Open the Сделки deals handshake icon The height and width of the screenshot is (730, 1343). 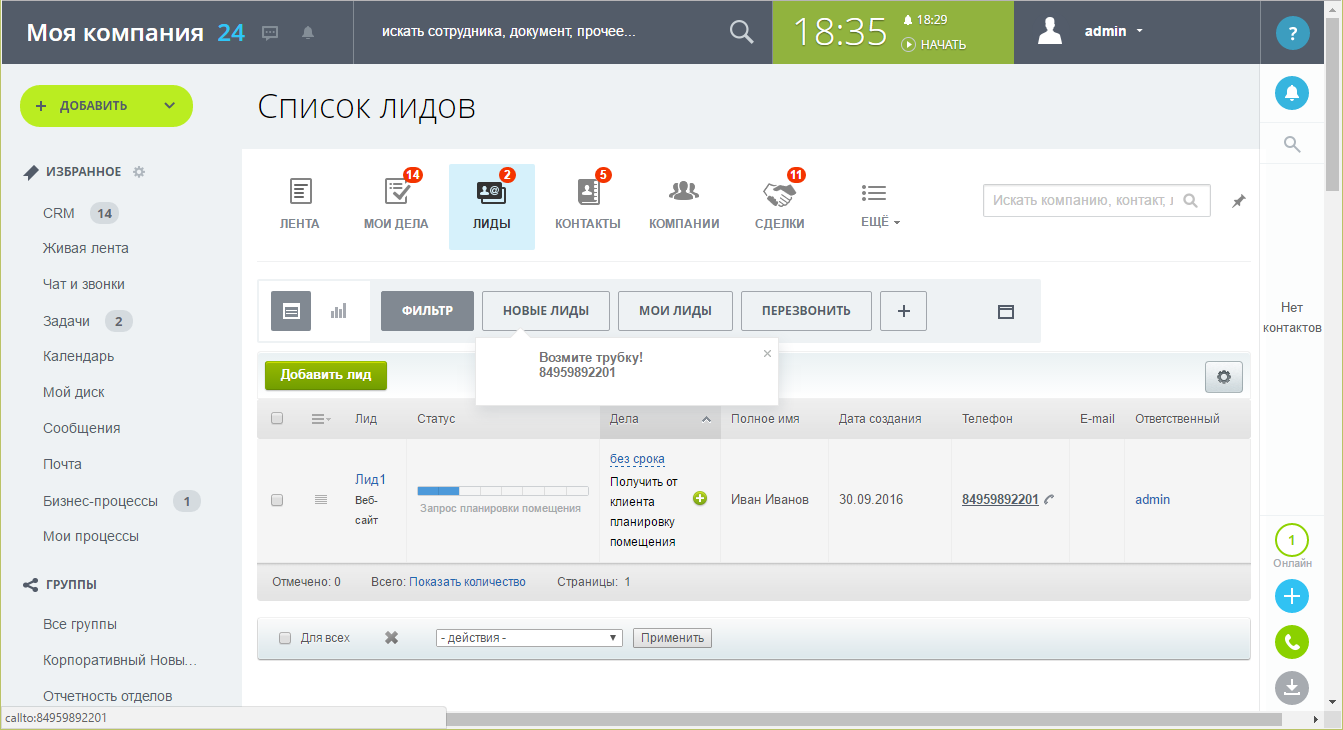[779, 194]
